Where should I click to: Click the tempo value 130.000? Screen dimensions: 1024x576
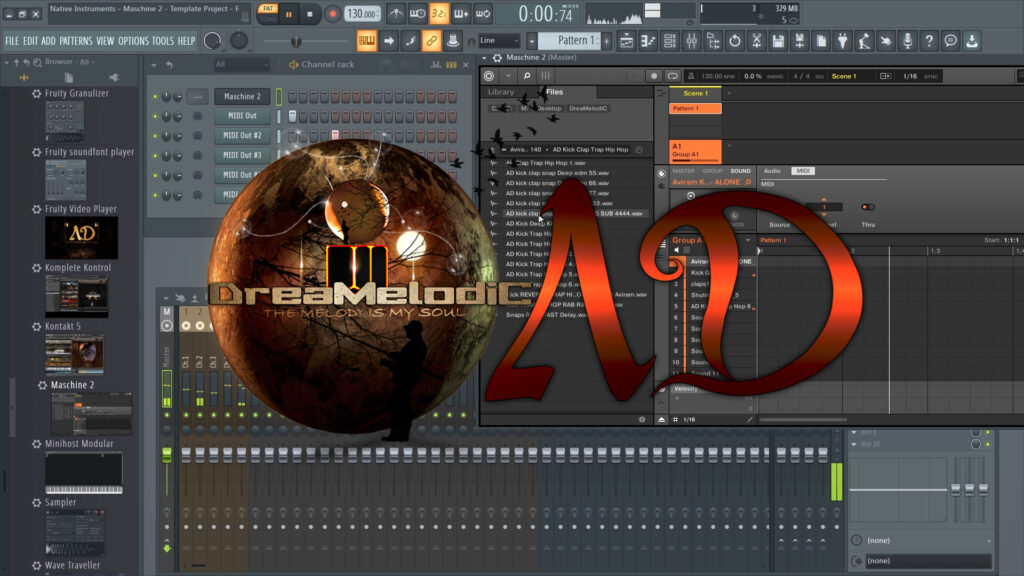(362, 14)
